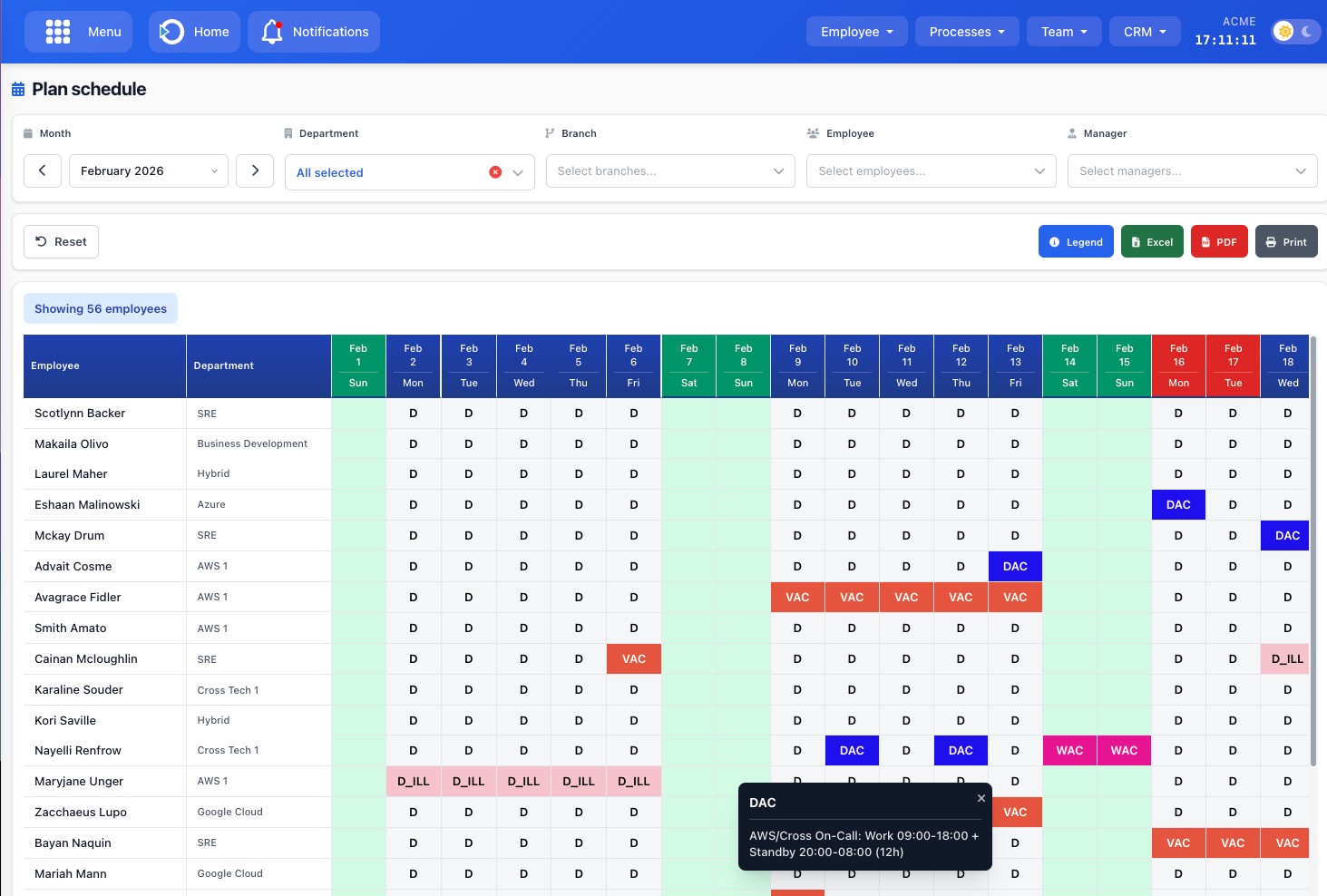Reset the schedule filters
Screen dimensions: 1327x896
[61, 241]
